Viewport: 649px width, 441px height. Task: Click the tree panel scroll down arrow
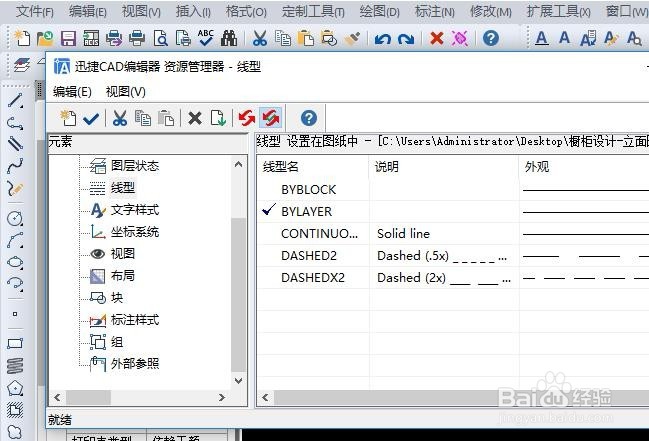pyautogui.click(x=238, y=380)
